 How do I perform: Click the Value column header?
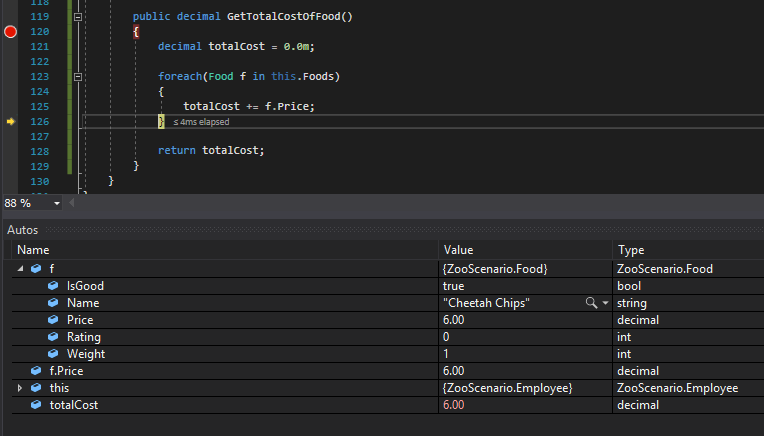pos(458,250)
